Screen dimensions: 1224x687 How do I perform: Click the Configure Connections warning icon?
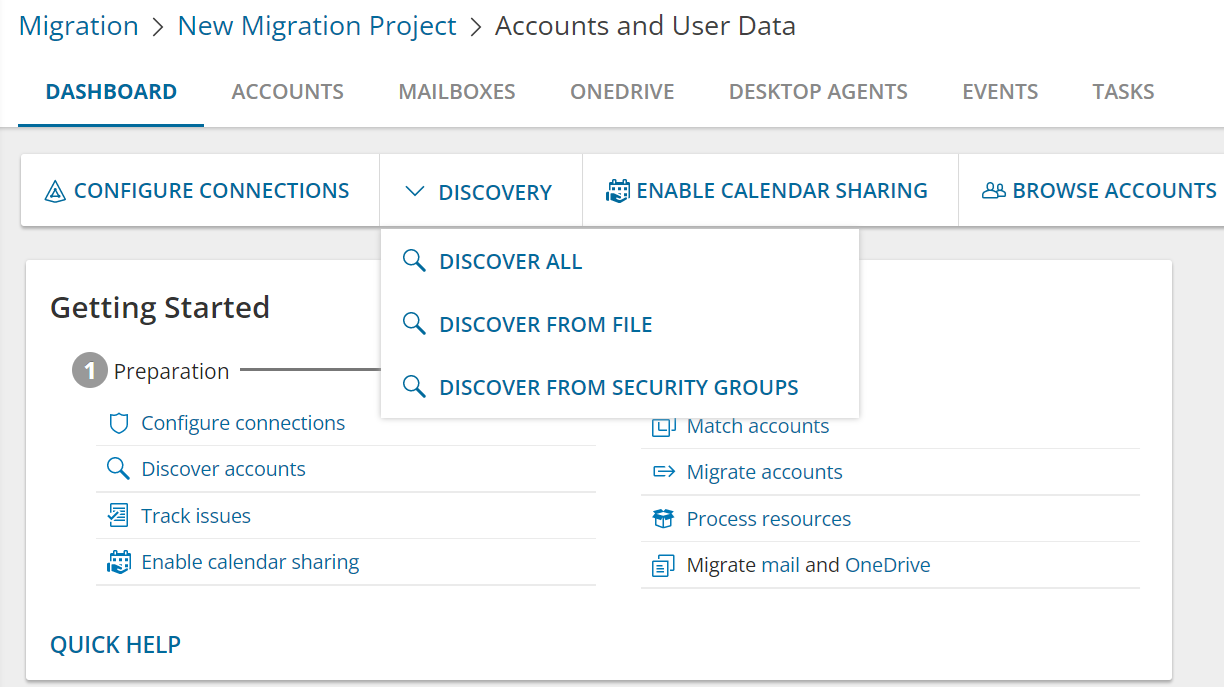pos(47,190)
